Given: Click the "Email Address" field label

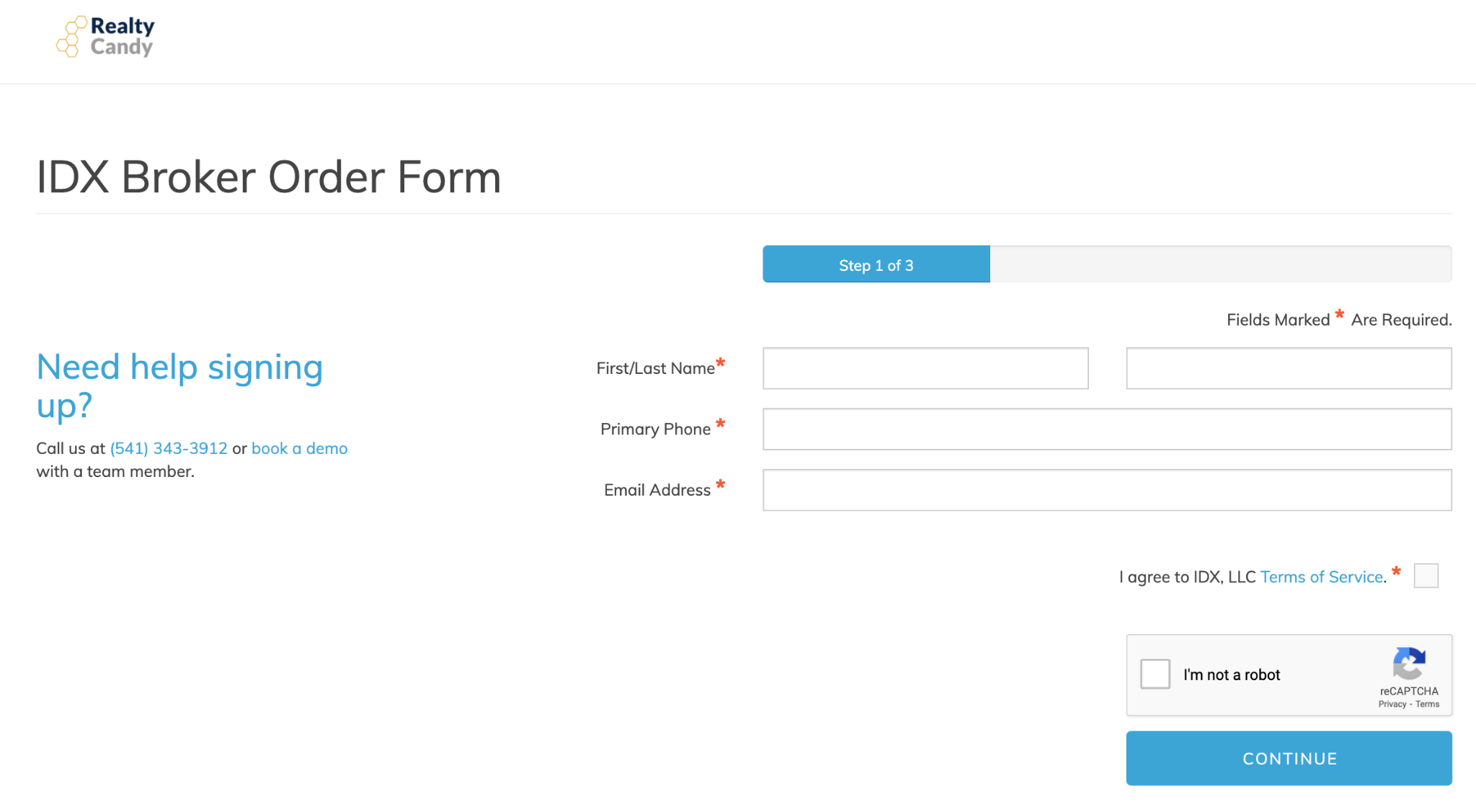Looking at the screenshot, I should coord(657,490).
